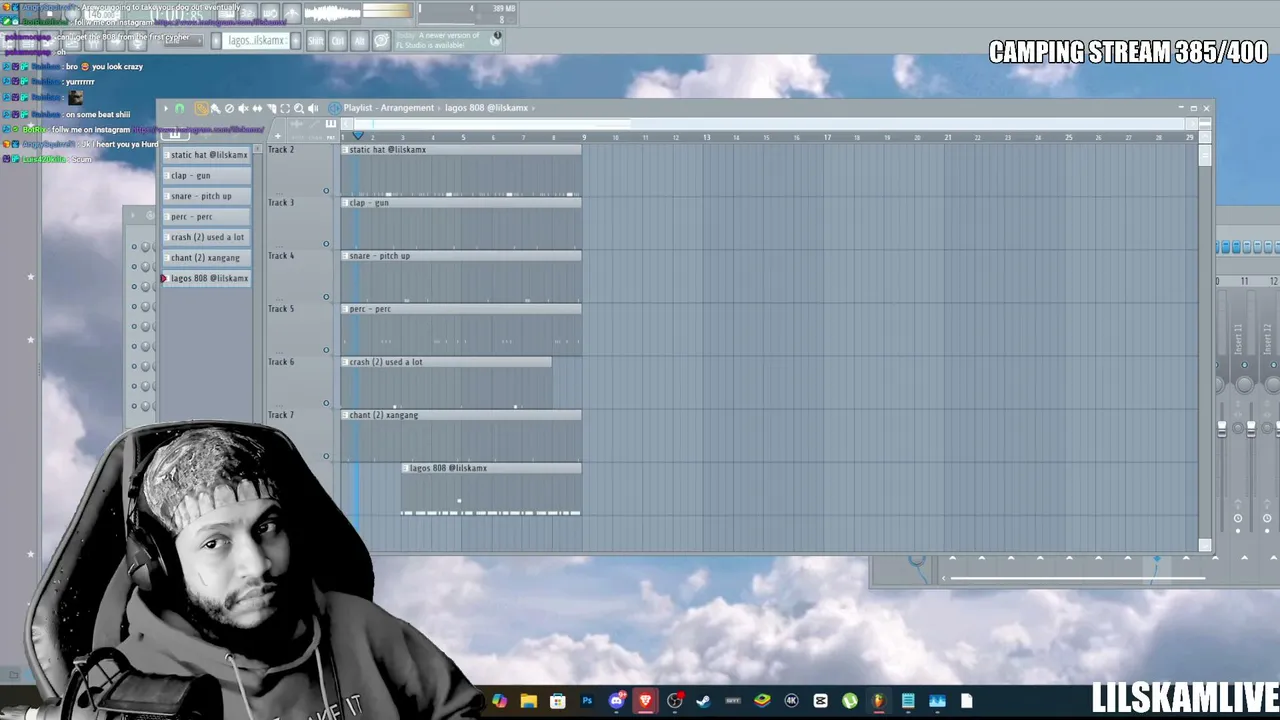Select perc - perc in the picker
This screenshot has height=720, width=1280.
pos(208,217)
